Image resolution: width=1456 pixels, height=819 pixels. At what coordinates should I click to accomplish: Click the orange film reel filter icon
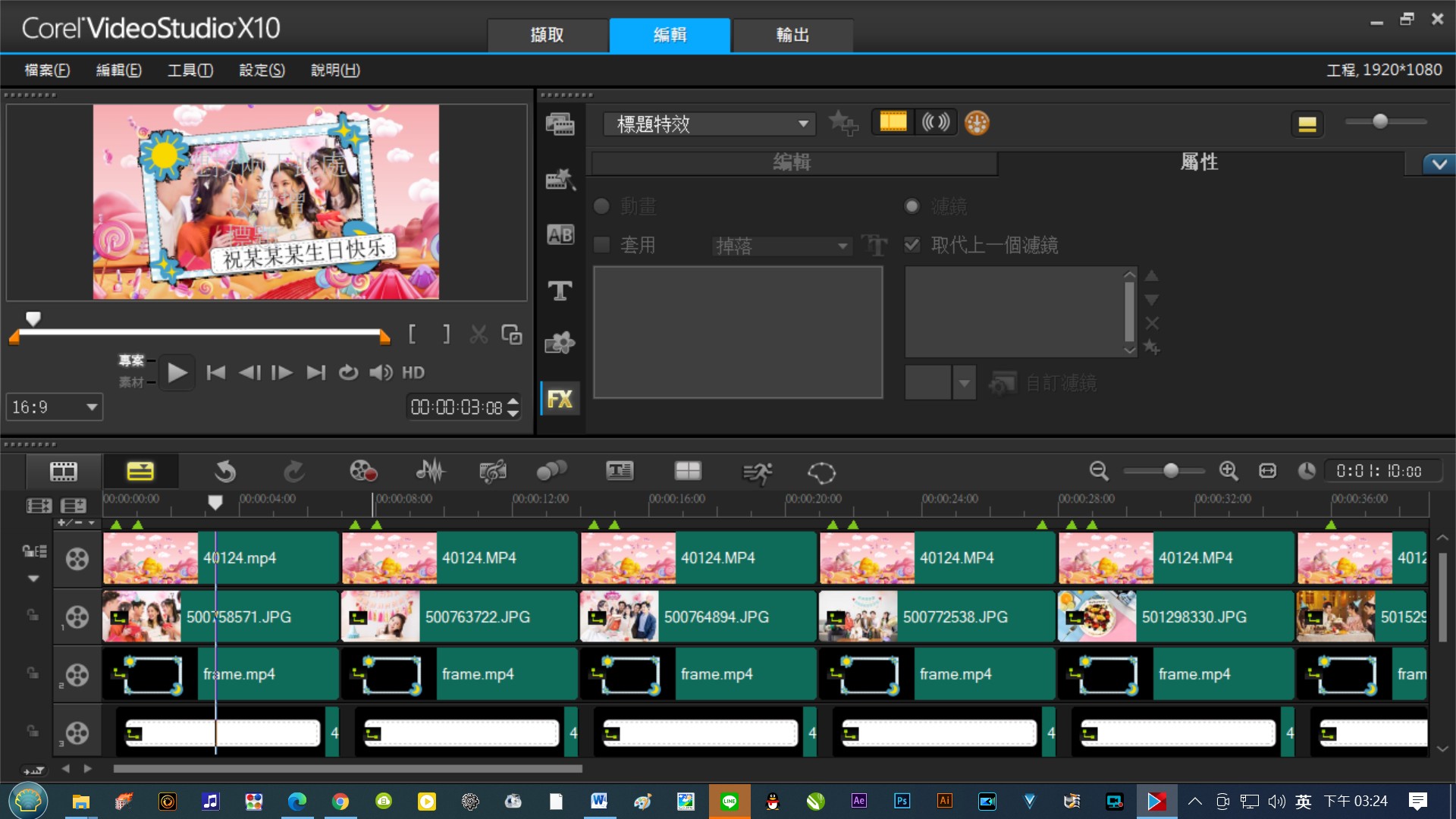click(x=977, y=123)
